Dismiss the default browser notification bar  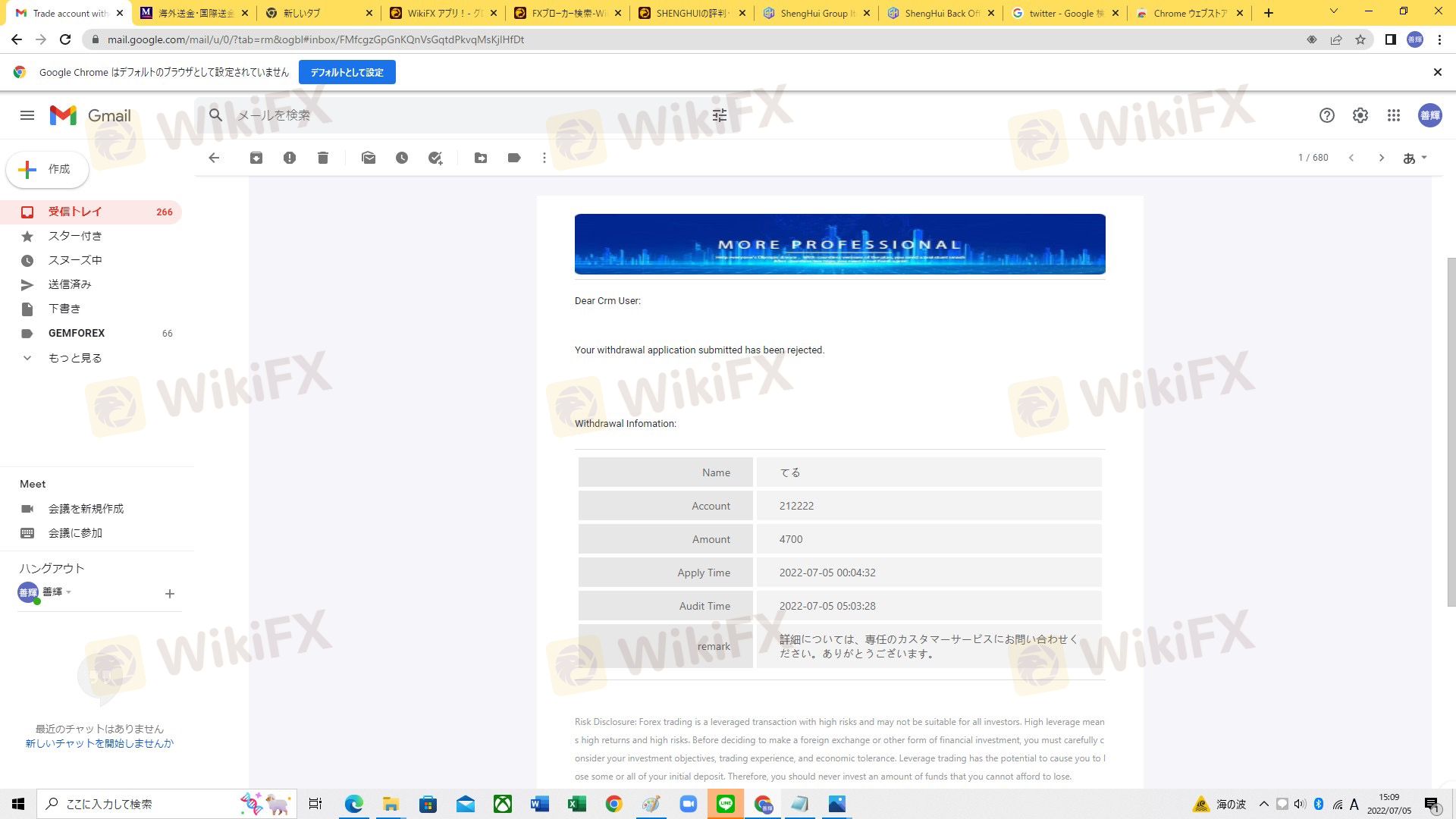pos(1437,72)
